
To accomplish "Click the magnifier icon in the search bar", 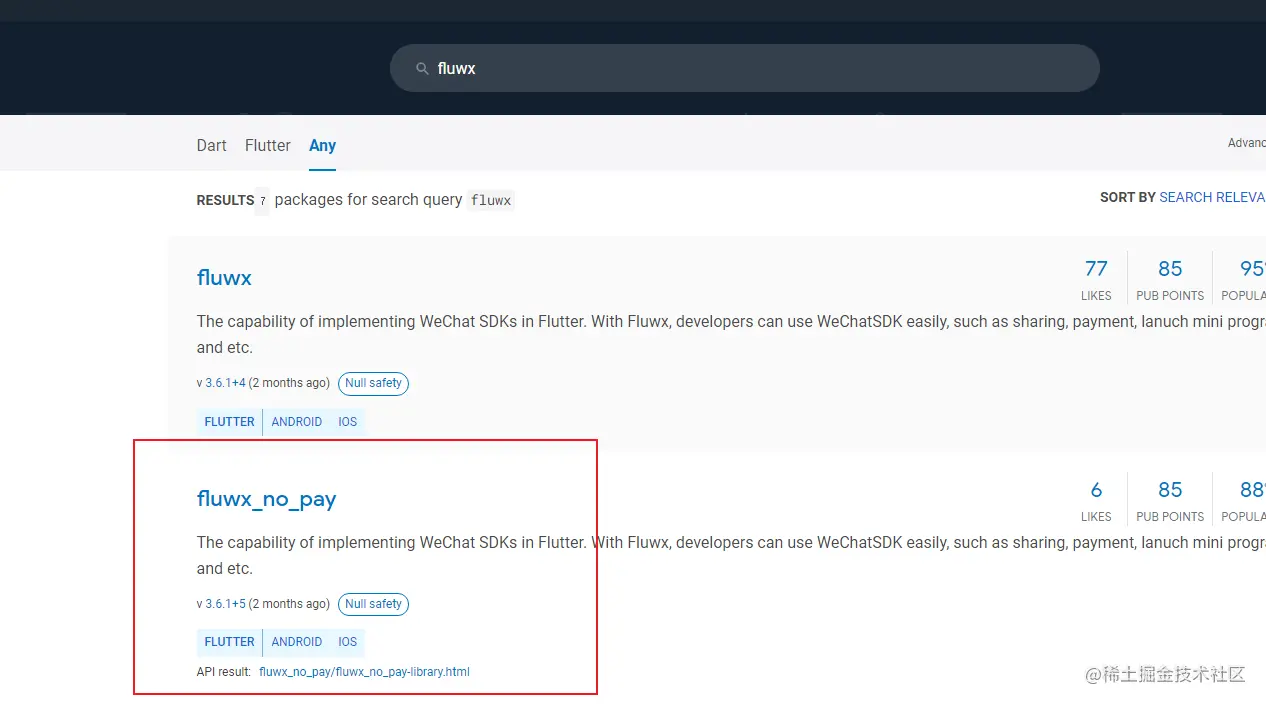I will tap(423, 68).
